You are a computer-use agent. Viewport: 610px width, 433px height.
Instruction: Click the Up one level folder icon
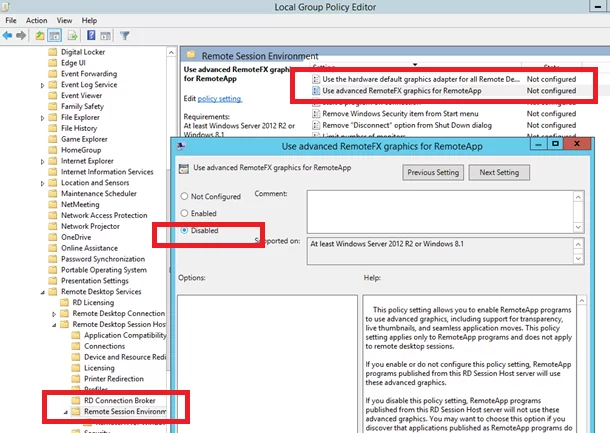[x=39, y=36]
